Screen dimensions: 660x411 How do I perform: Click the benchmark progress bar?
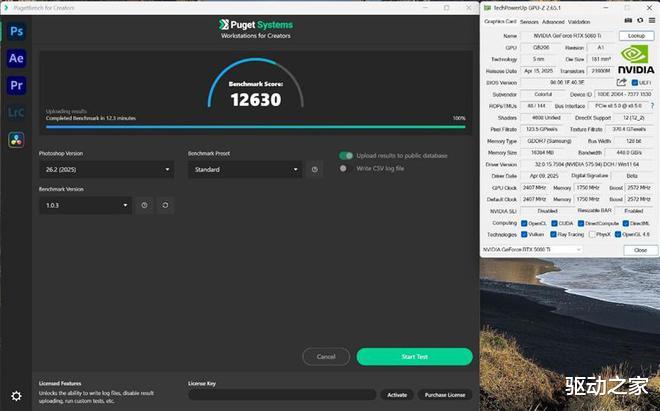(255, 127)
